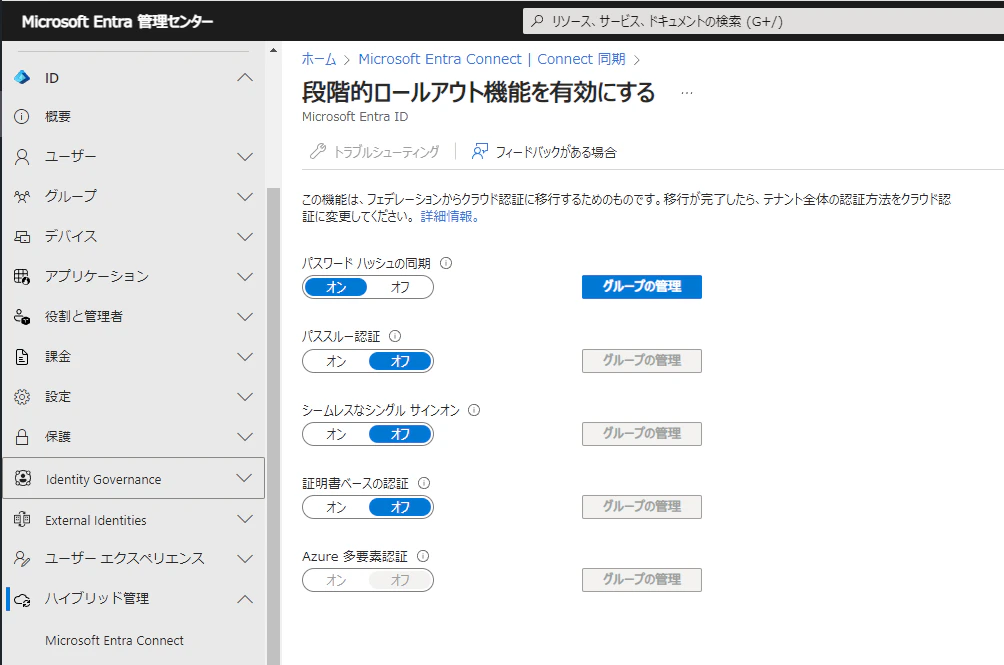The width and height of the screenshot is (1004, 665).
Task: Click the search field for resources and services
Action: point(763,21)
